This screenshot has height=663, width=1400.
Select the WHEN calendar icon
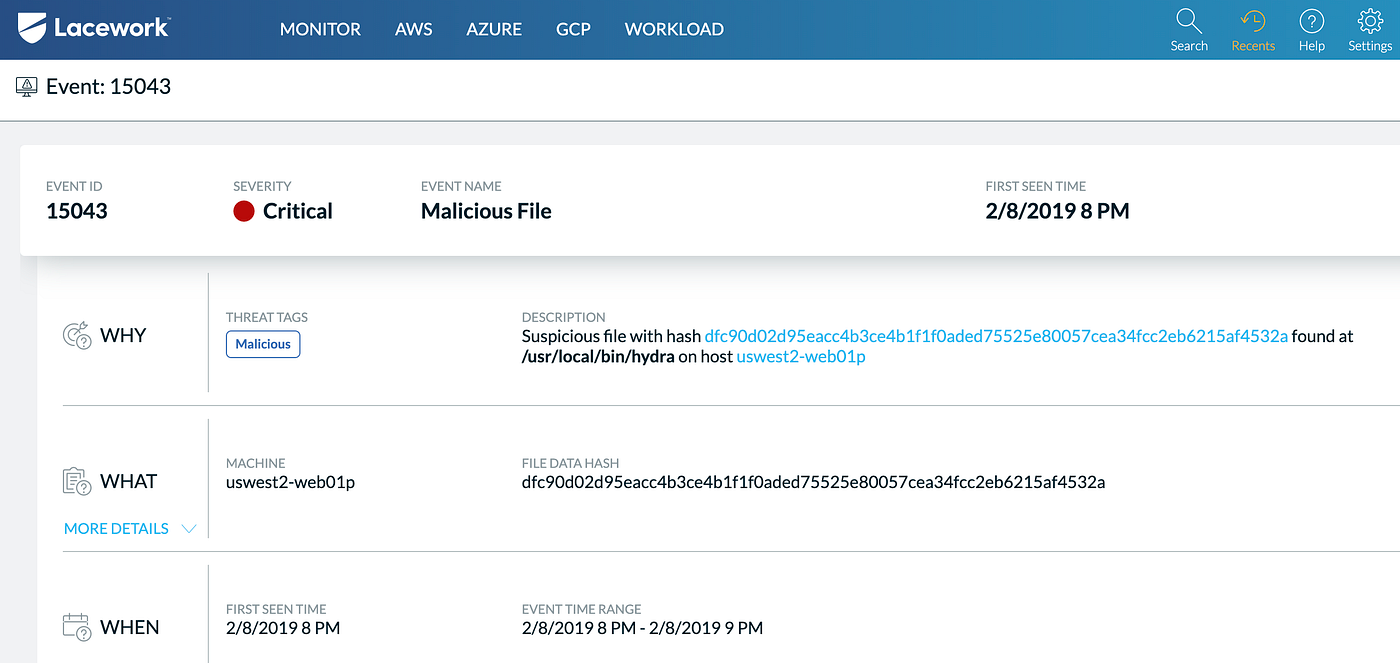tap(75, 625)
